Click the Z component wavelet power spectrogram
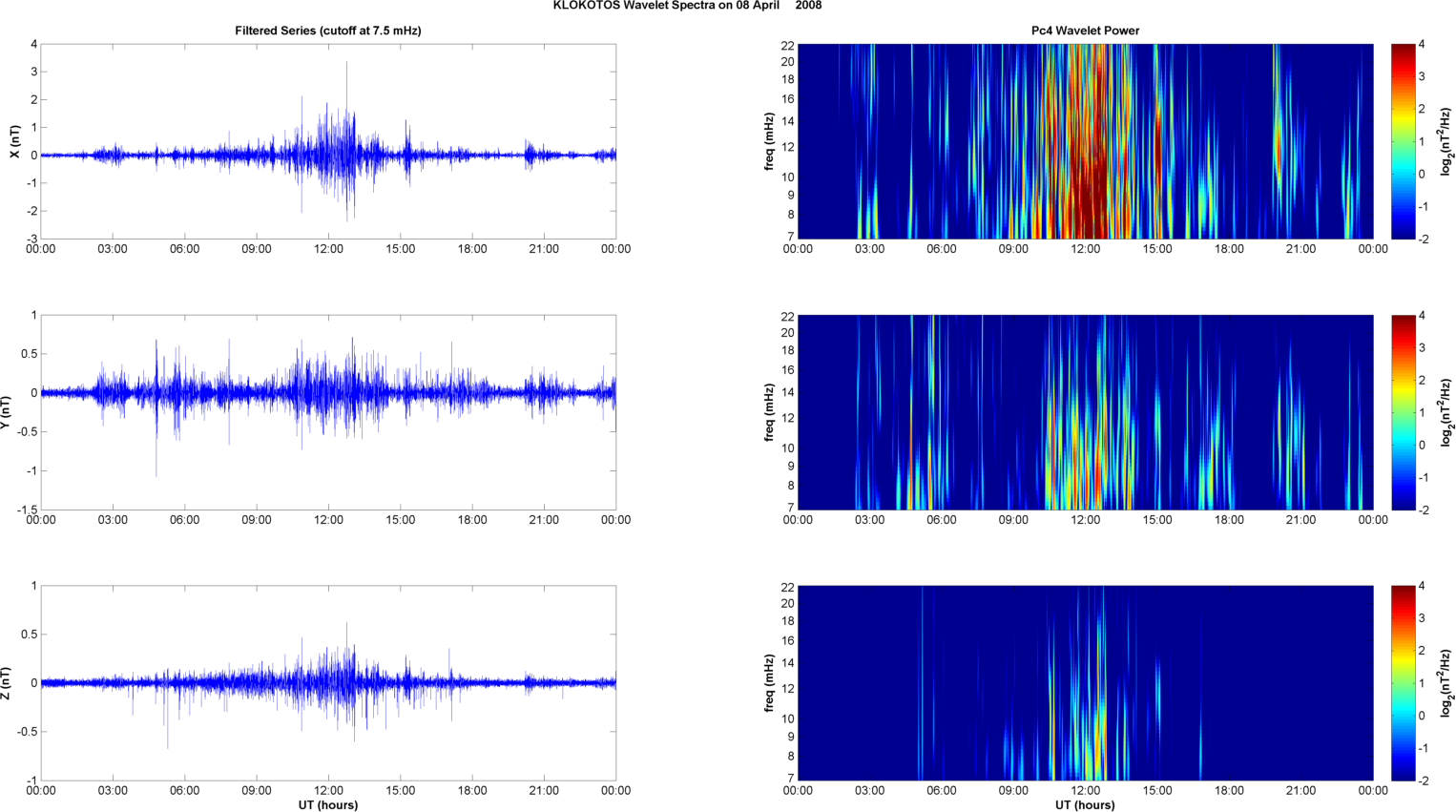Viewport: 1456px width, 812px height. 1085,683
